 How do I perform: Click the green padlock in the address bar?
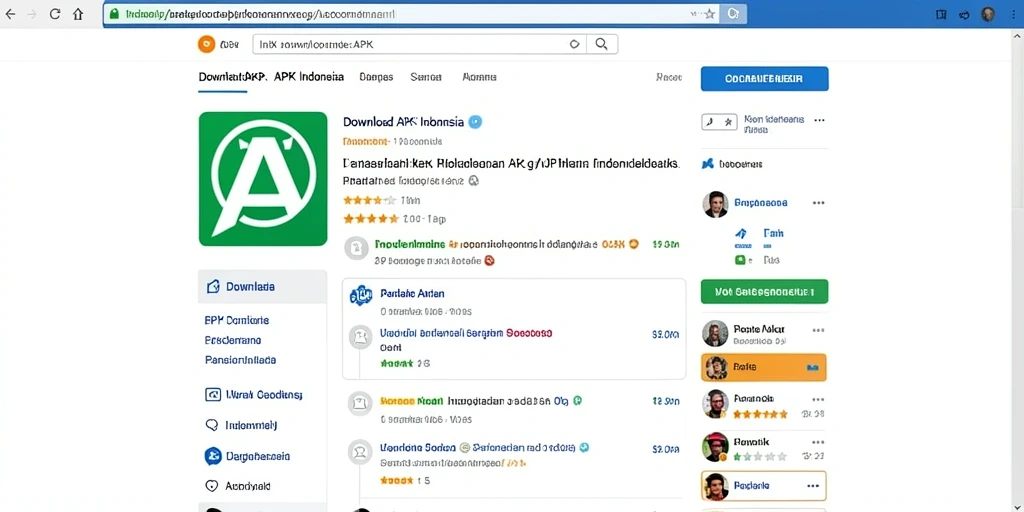115,14
